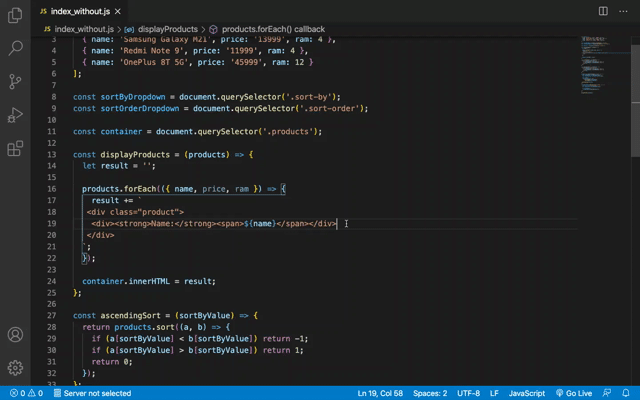The height and width of the screenshot is (400, 640).
Task: Open the Explorer view in activity bar
Action: click(15, 16)
